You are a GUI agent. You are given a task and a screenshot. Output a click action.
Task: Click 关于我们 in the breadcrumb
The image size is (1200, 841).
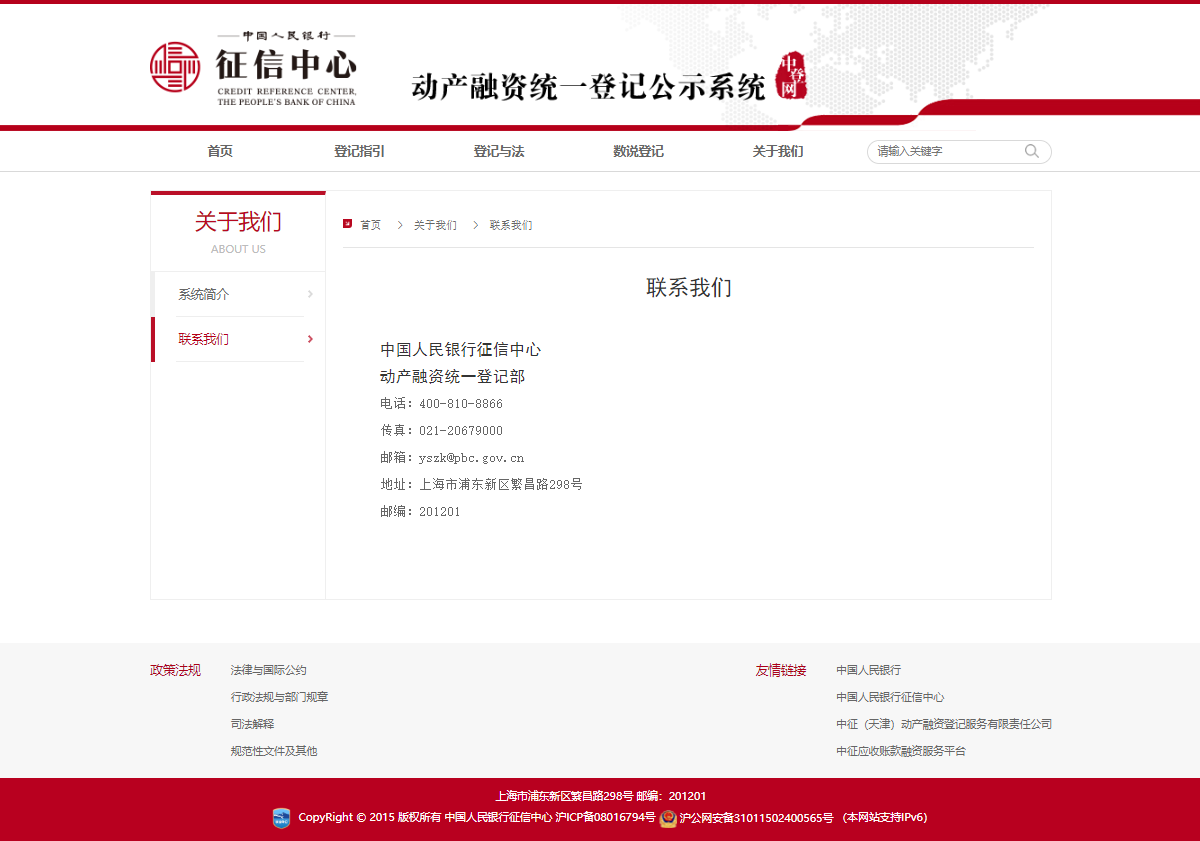pyautogui.click(x=435, y=225)
